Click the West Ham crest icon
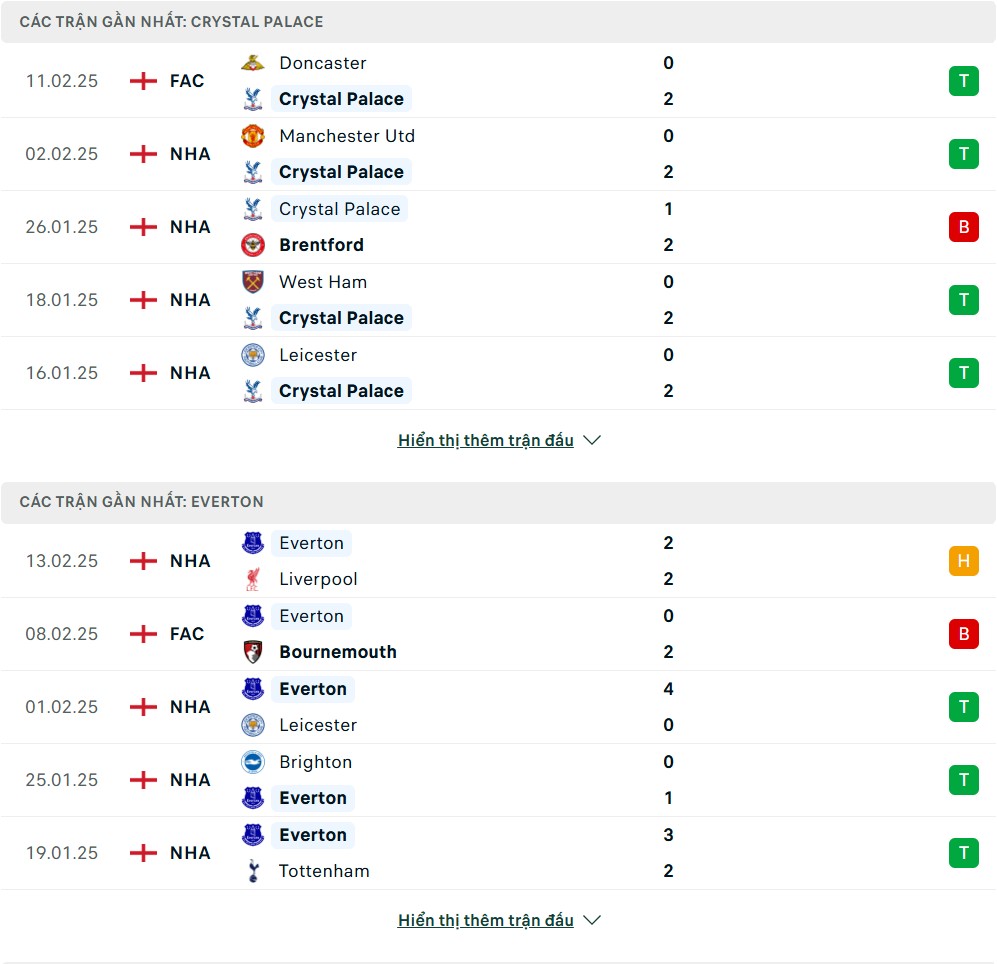The image size is (997, 964). [253, 282]
